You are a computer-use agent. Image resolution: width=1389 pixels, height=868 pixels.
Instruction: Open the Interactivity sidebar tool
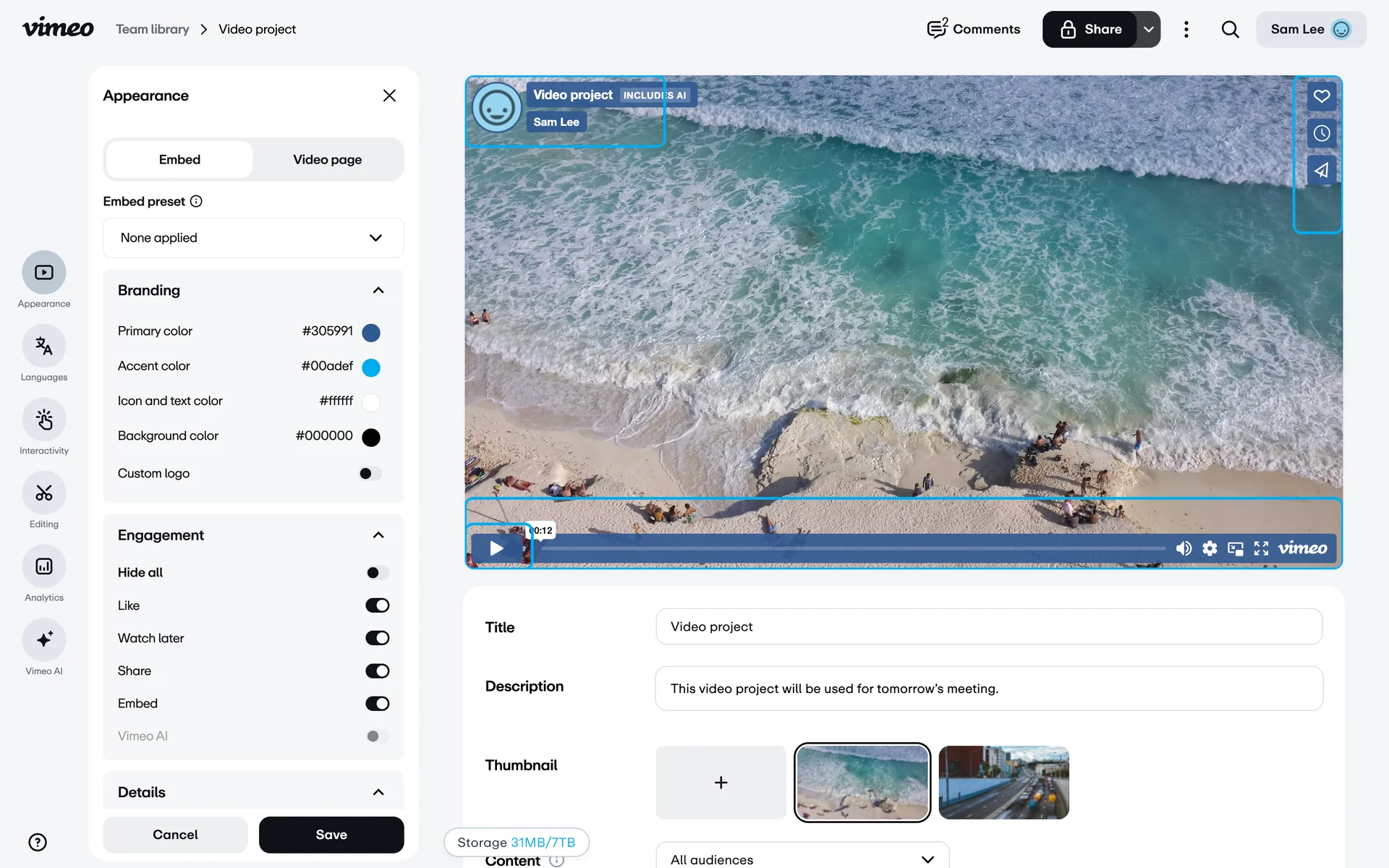(44, 420)
